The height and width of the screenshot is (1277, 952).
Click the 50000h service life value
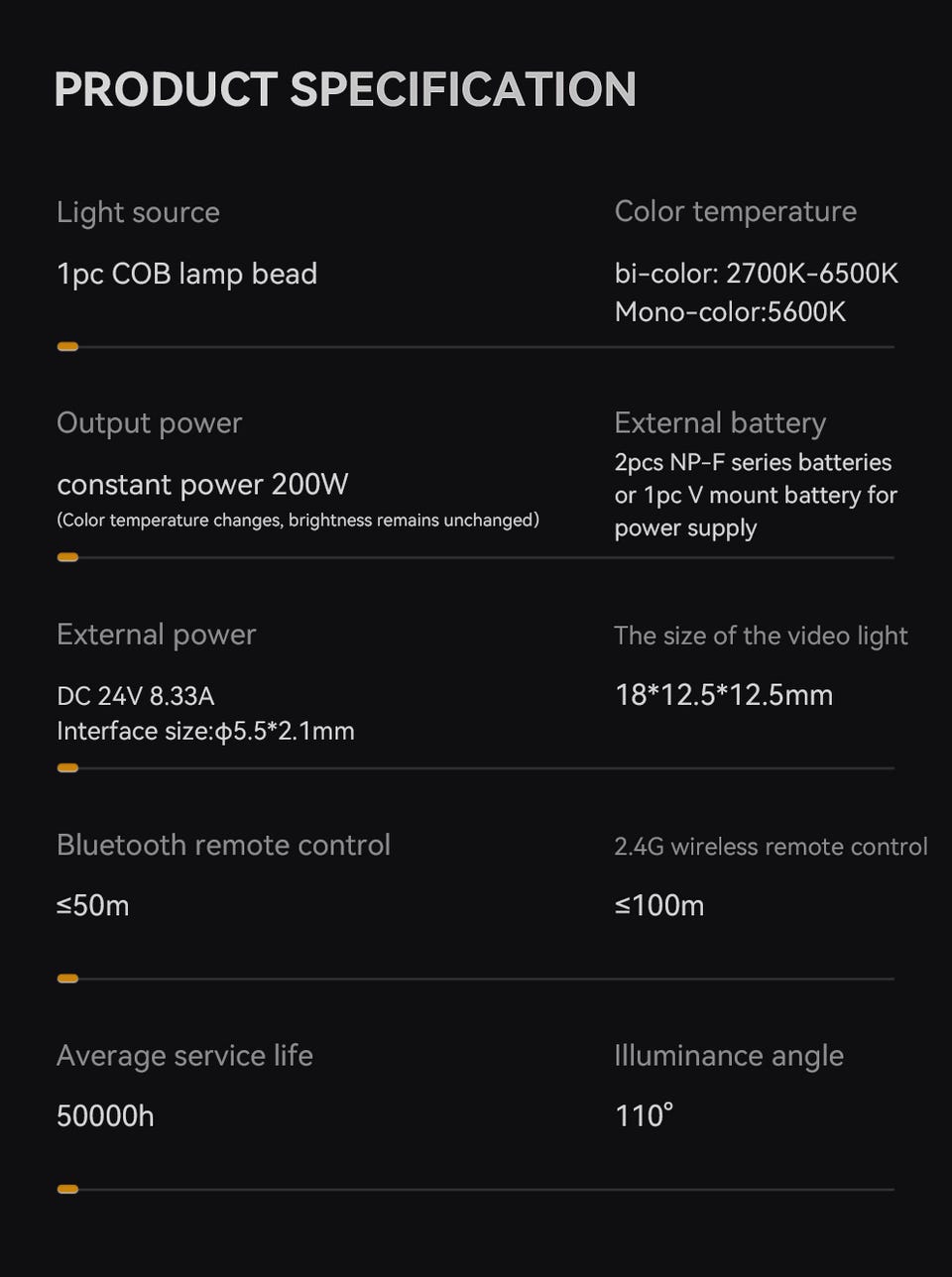(x=105, y=1116)
